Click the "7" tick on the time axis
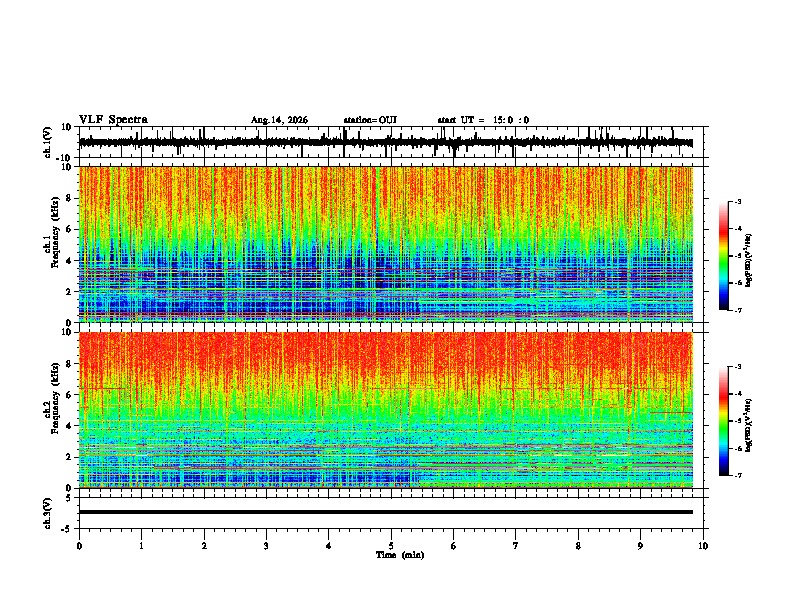This screenshot has width=792, height=612. pyautogui.click(x=516, y=546)
